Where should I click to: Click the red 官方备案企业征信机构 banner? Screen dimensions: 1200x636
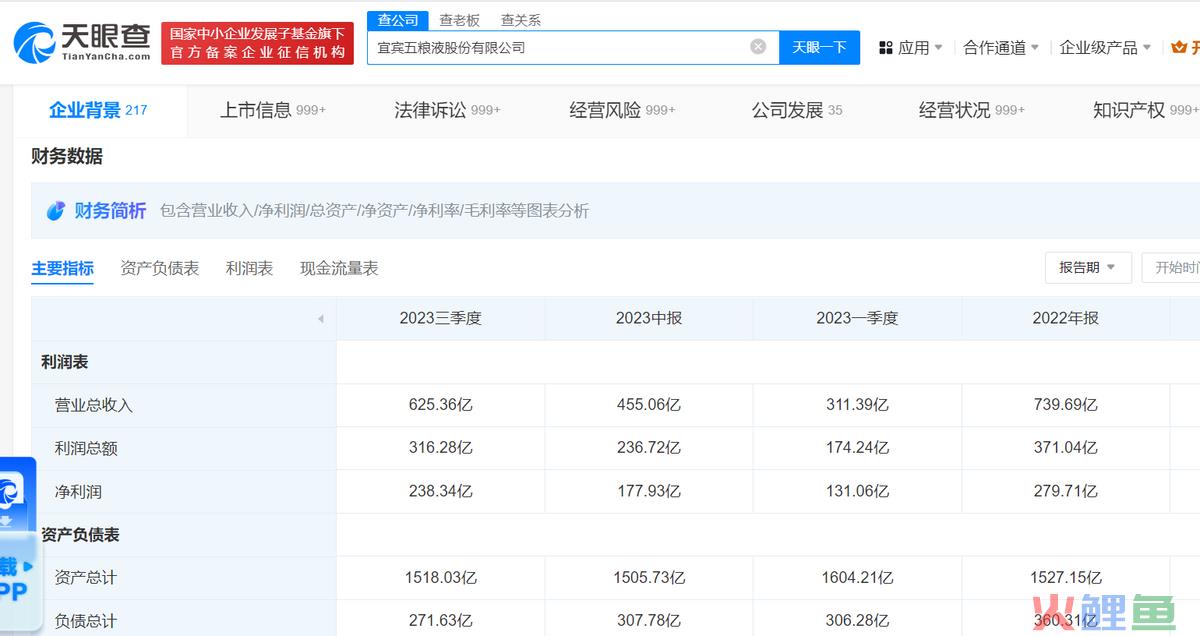point(257,43)
